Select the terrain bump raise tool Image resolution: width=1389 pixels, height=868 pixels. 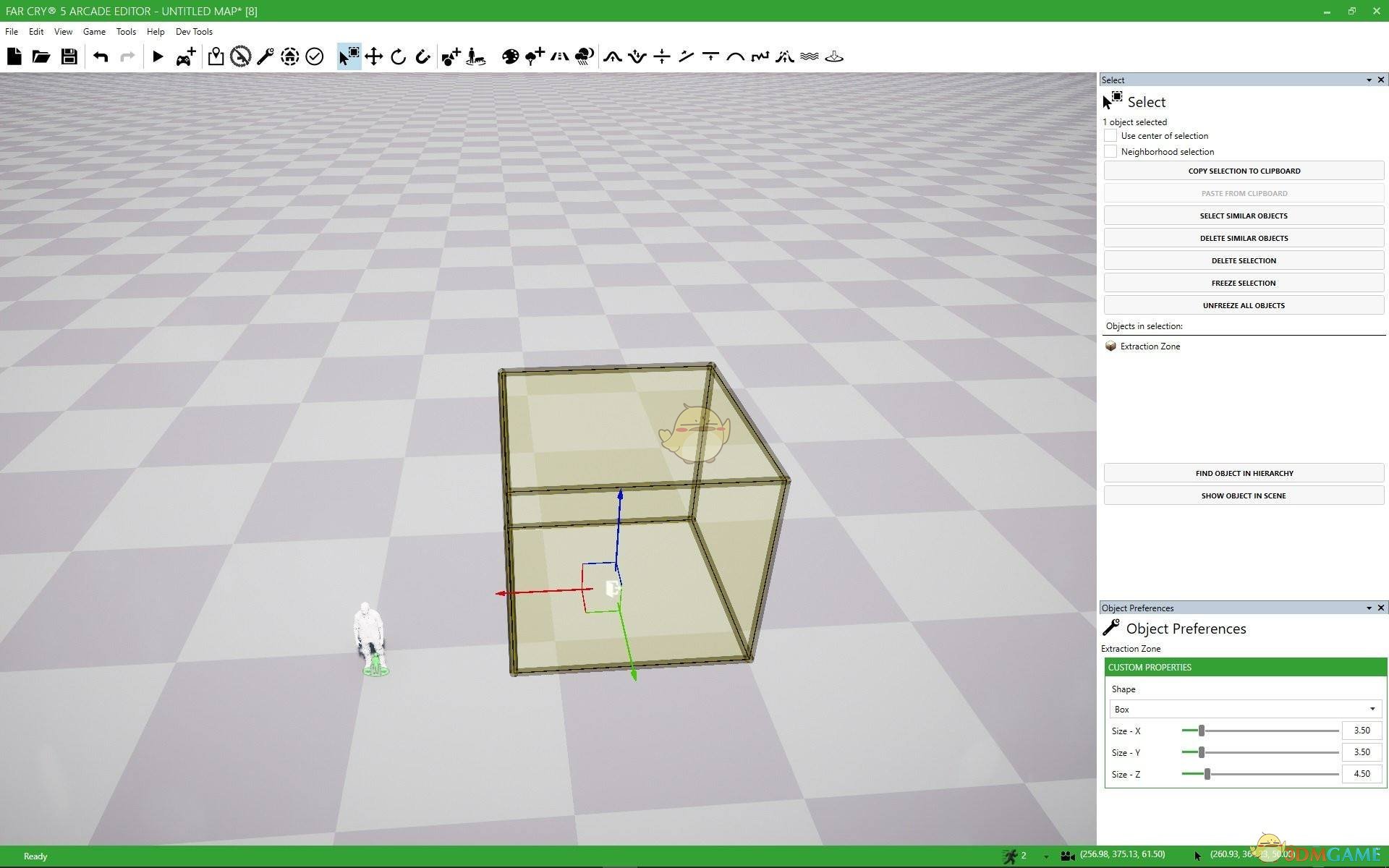[x=613, y=56]
